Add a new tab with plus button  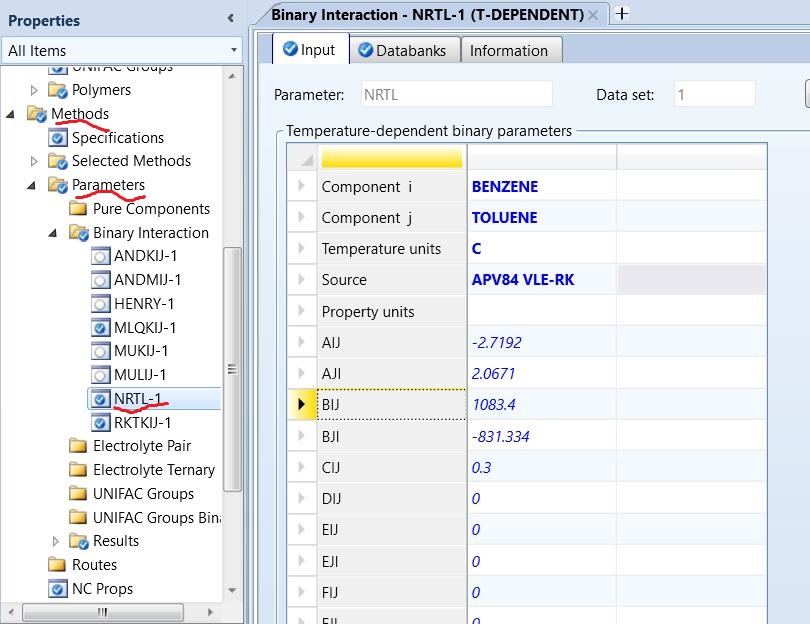click(622, 14)
